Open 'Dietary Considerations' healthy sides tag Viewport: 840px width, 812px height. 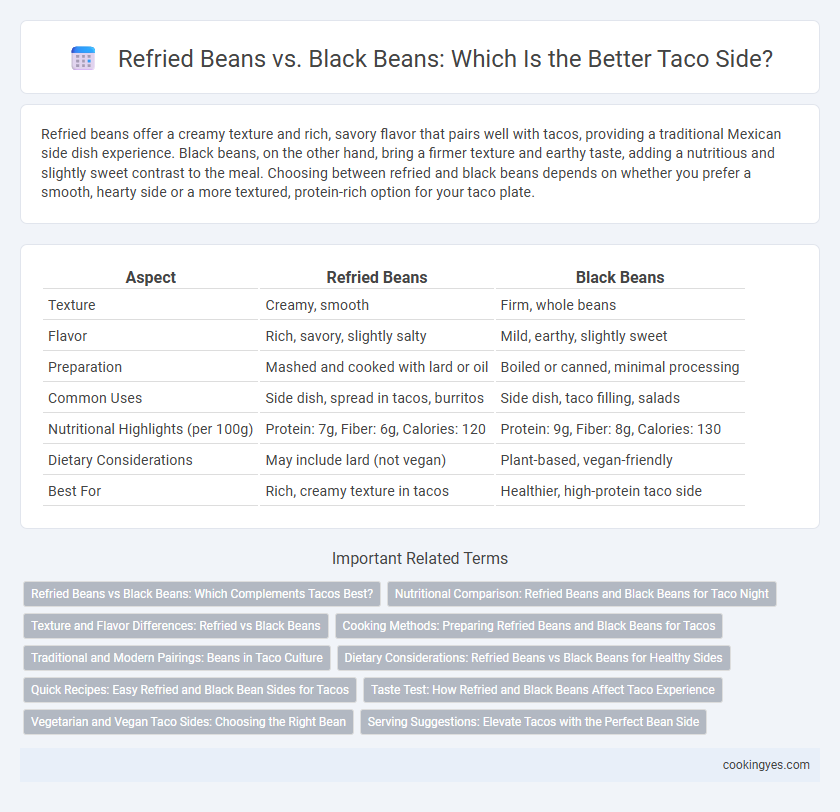tap(534, 658)
